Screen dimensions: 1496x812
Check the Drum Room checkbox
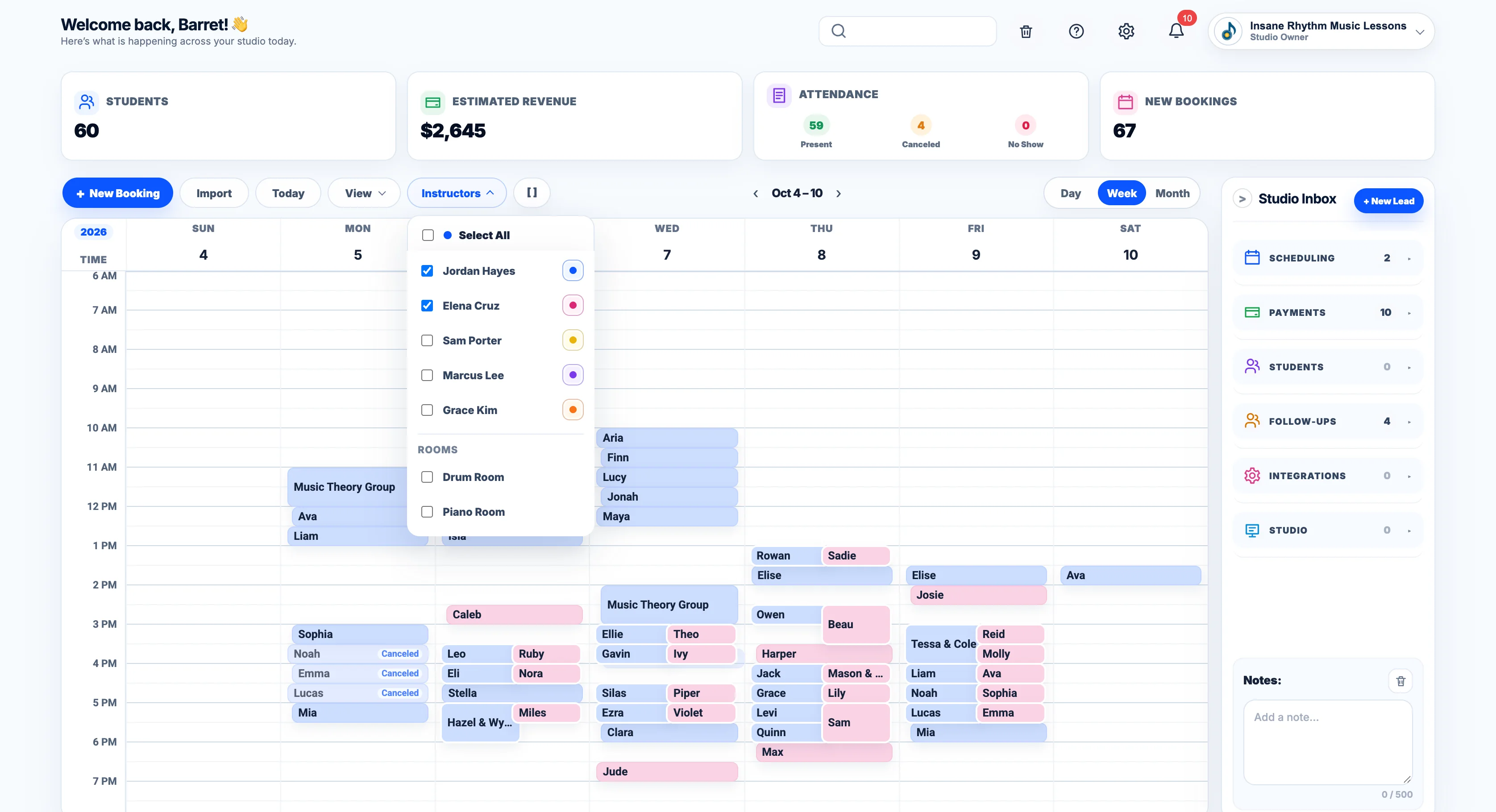tap(427, 477)
